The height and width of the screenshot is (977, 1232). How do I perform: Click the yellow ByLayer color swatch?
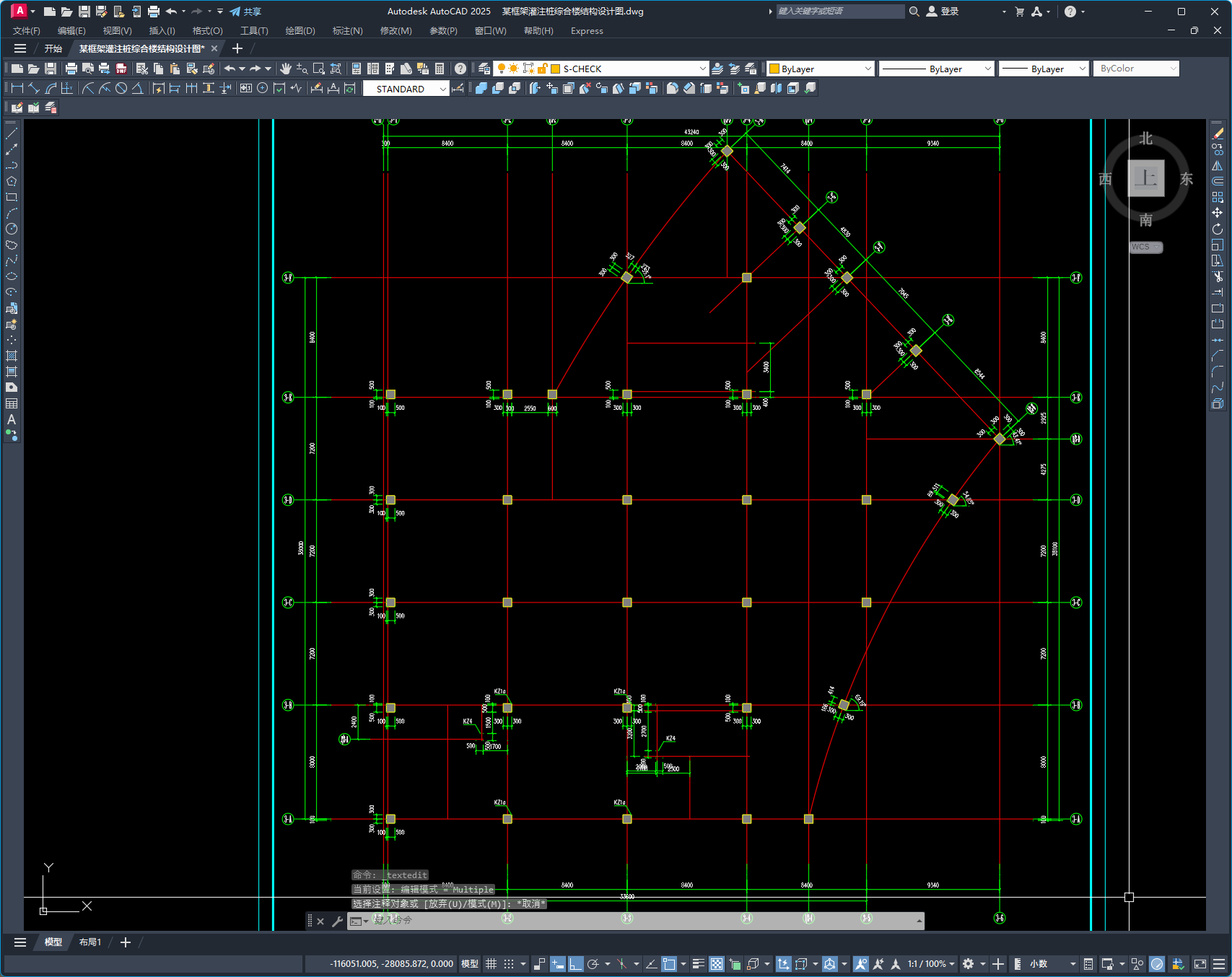tap(774, 69)
